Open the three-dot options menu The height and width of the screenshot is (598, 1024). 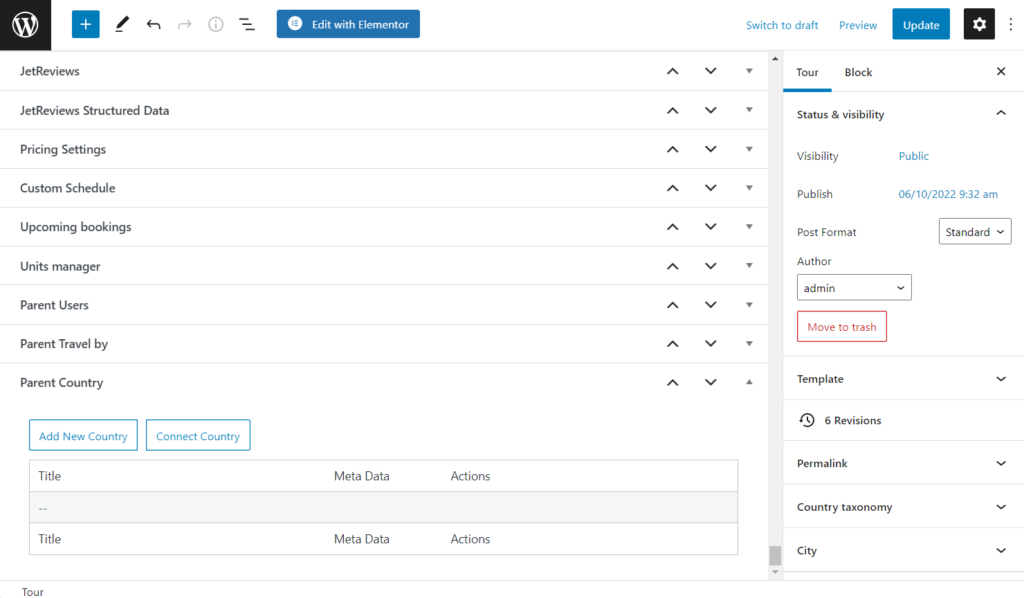(x=1010, y=25)
